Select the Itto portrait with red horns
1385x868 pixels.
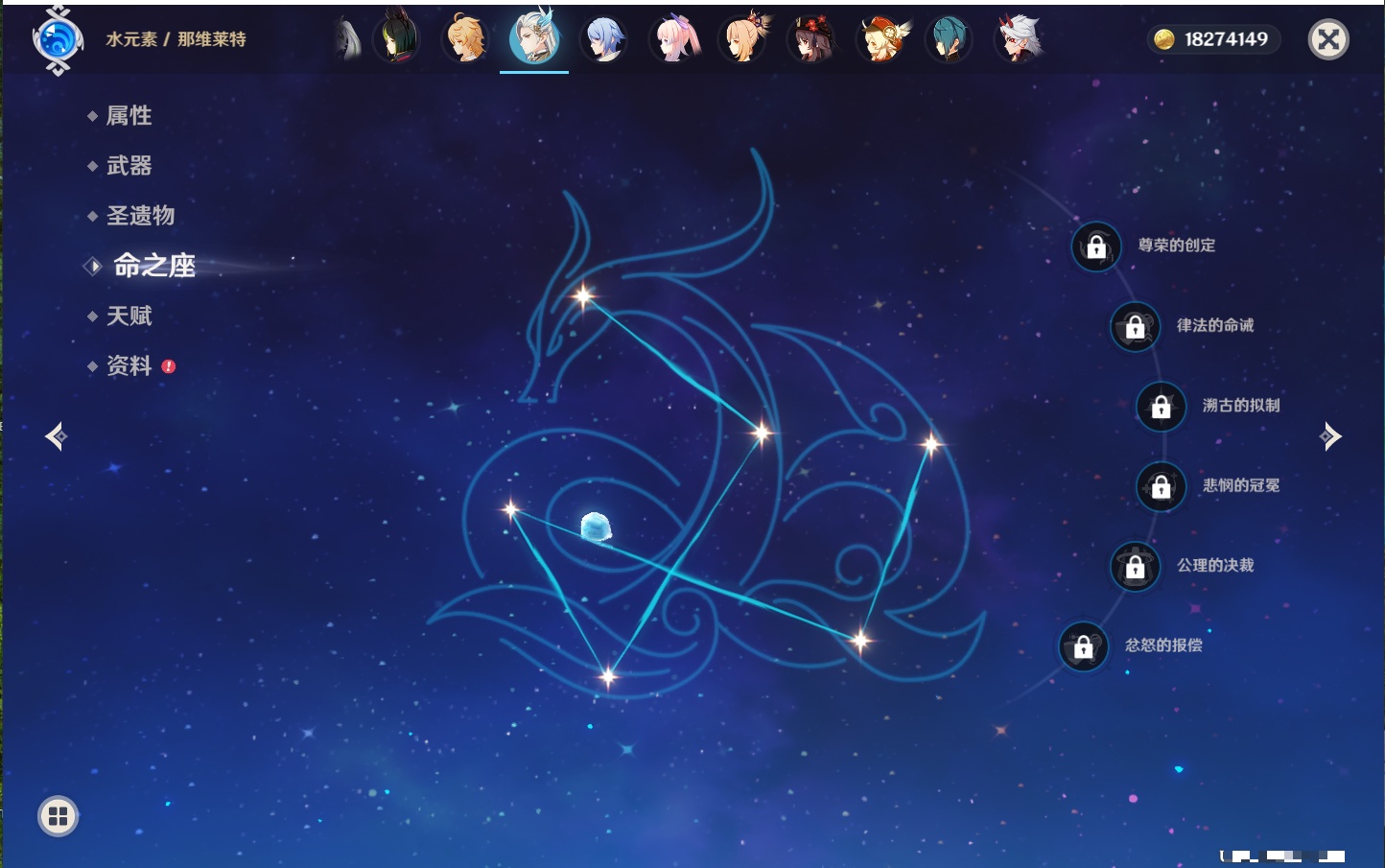1019,39
